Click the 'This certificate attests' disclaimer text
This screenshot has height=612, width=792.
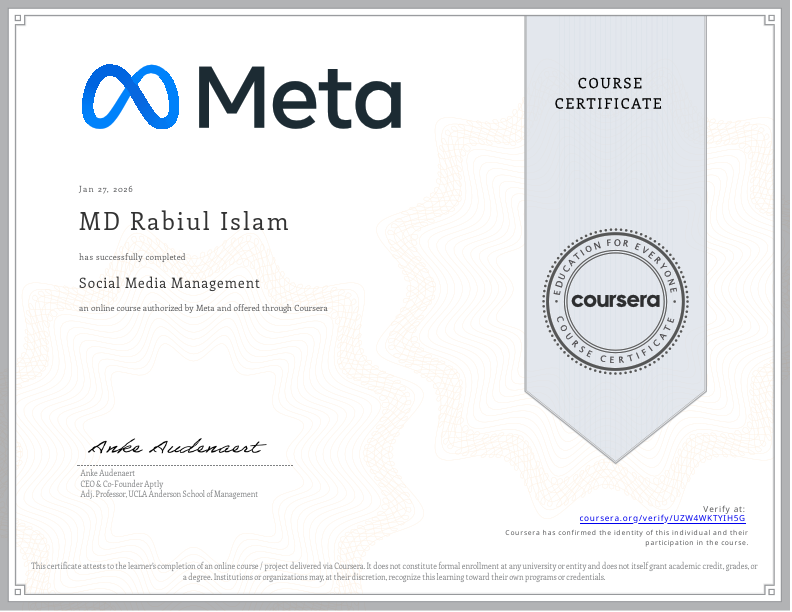click(x=394, y=571)
